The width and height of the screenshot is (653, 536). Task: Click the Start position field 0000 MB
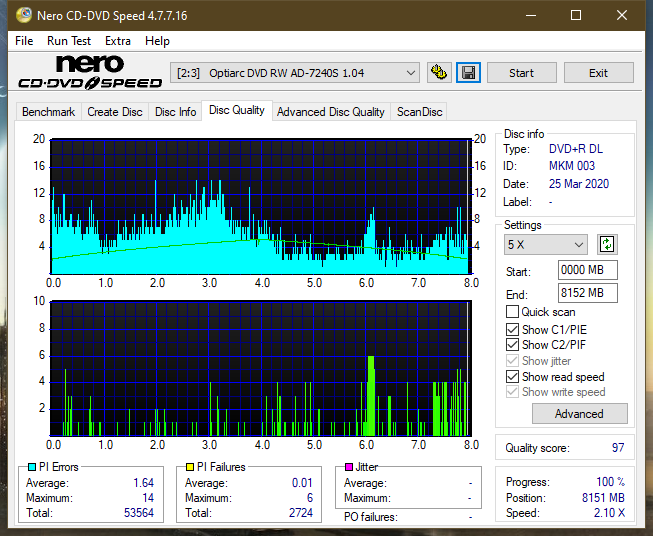[587, 270]
